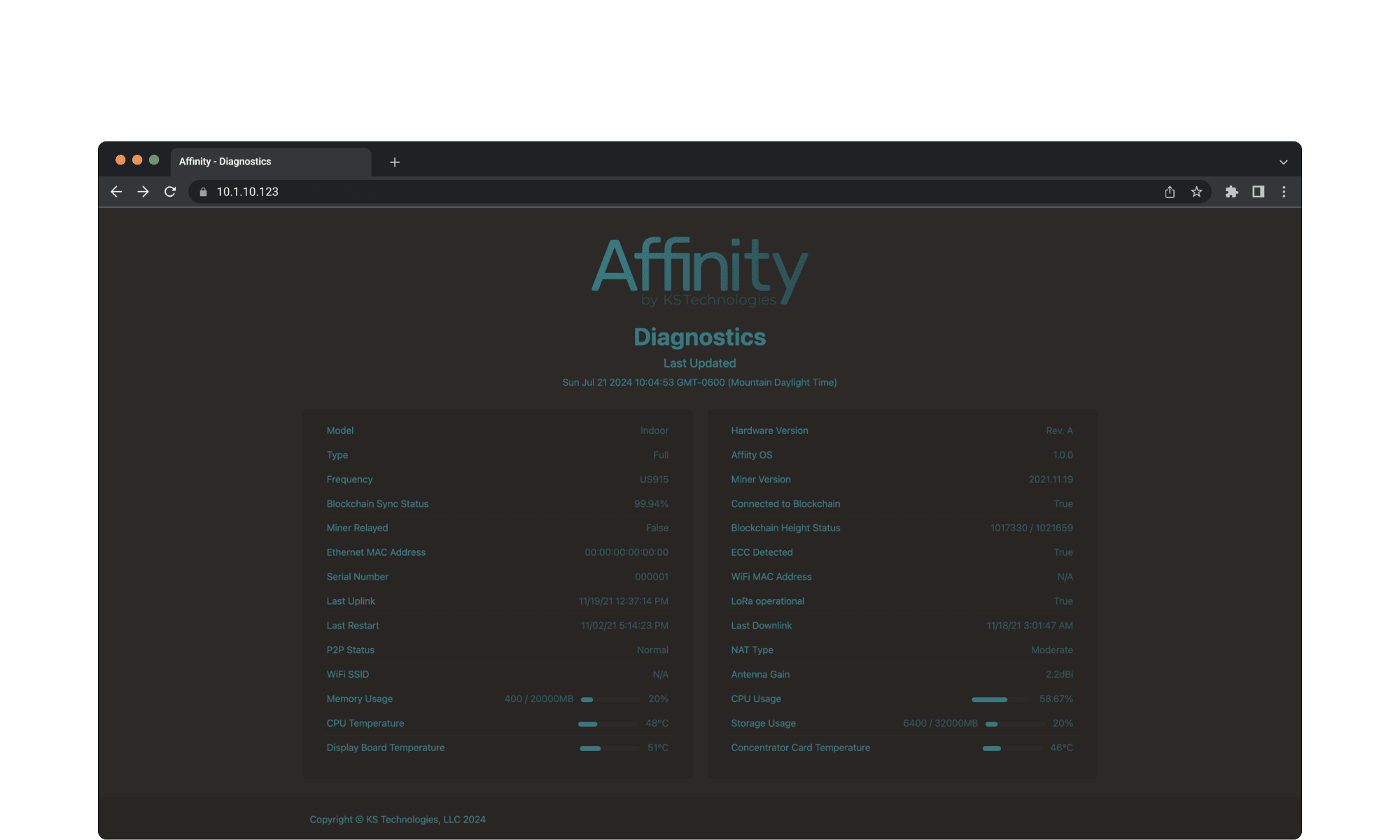Click the browser back arrow

click(x=116, y=192)
